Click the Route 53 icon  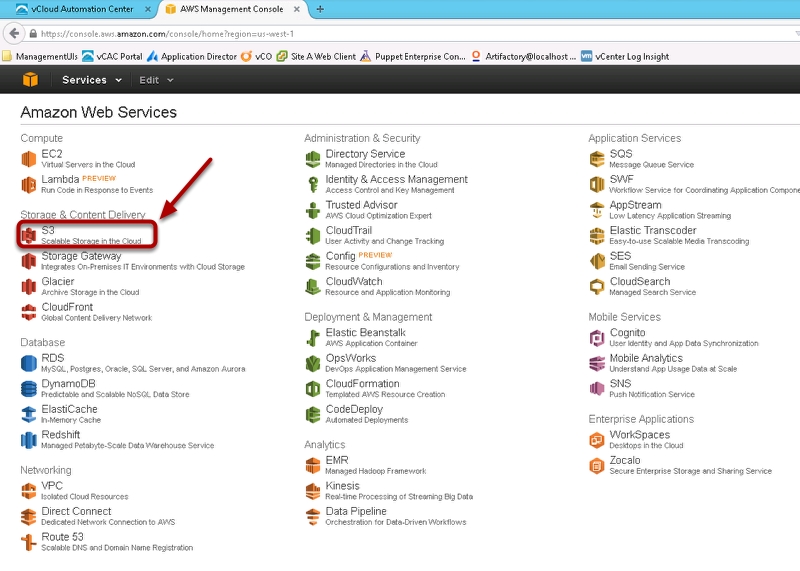click(x=29, y=541)
